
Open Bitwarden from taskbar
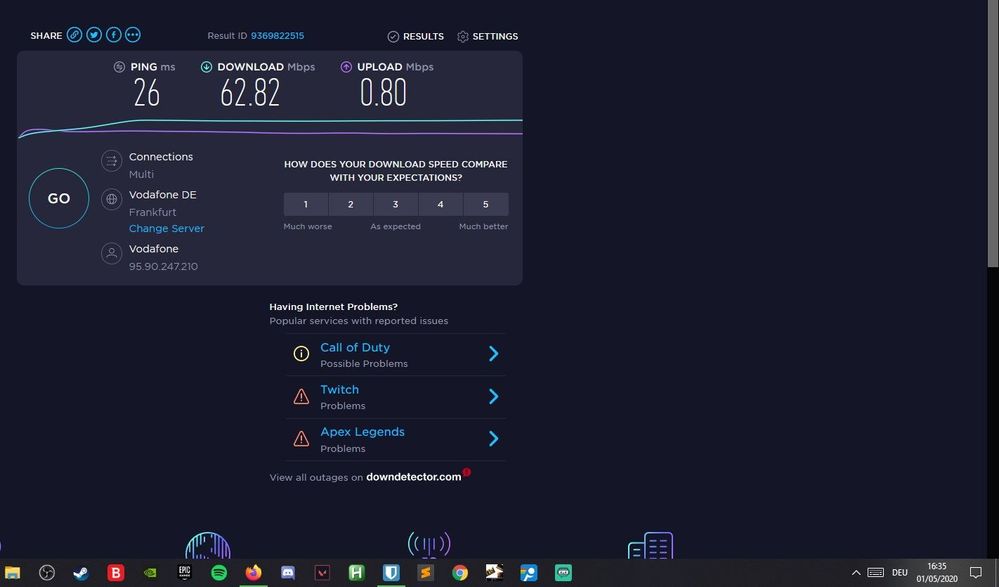click(391, 572)
